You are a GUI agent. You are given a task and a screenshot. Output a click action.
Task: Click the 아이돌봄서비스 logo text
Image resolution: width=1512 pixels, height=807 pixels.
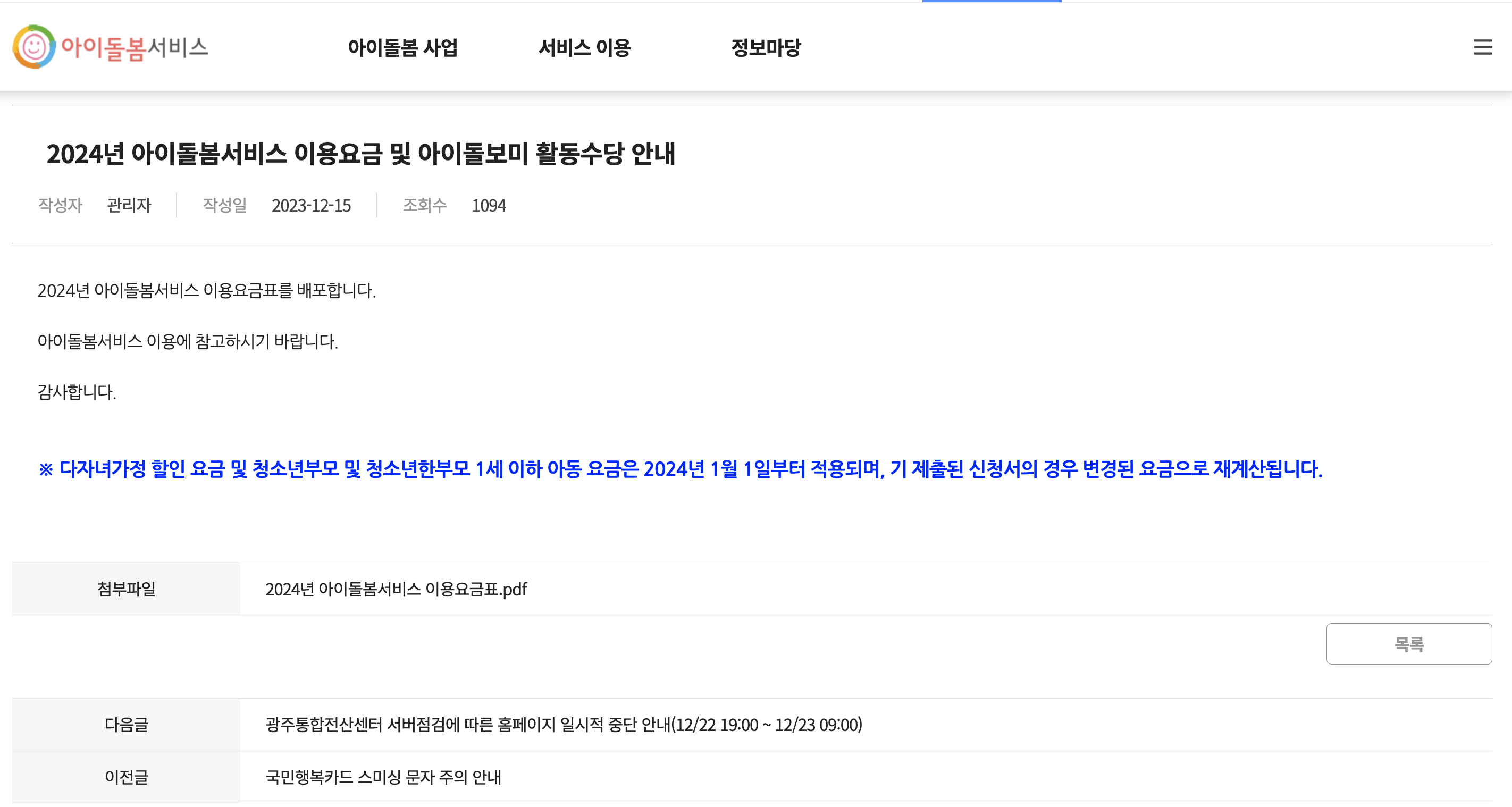click(x=135, y=47)
